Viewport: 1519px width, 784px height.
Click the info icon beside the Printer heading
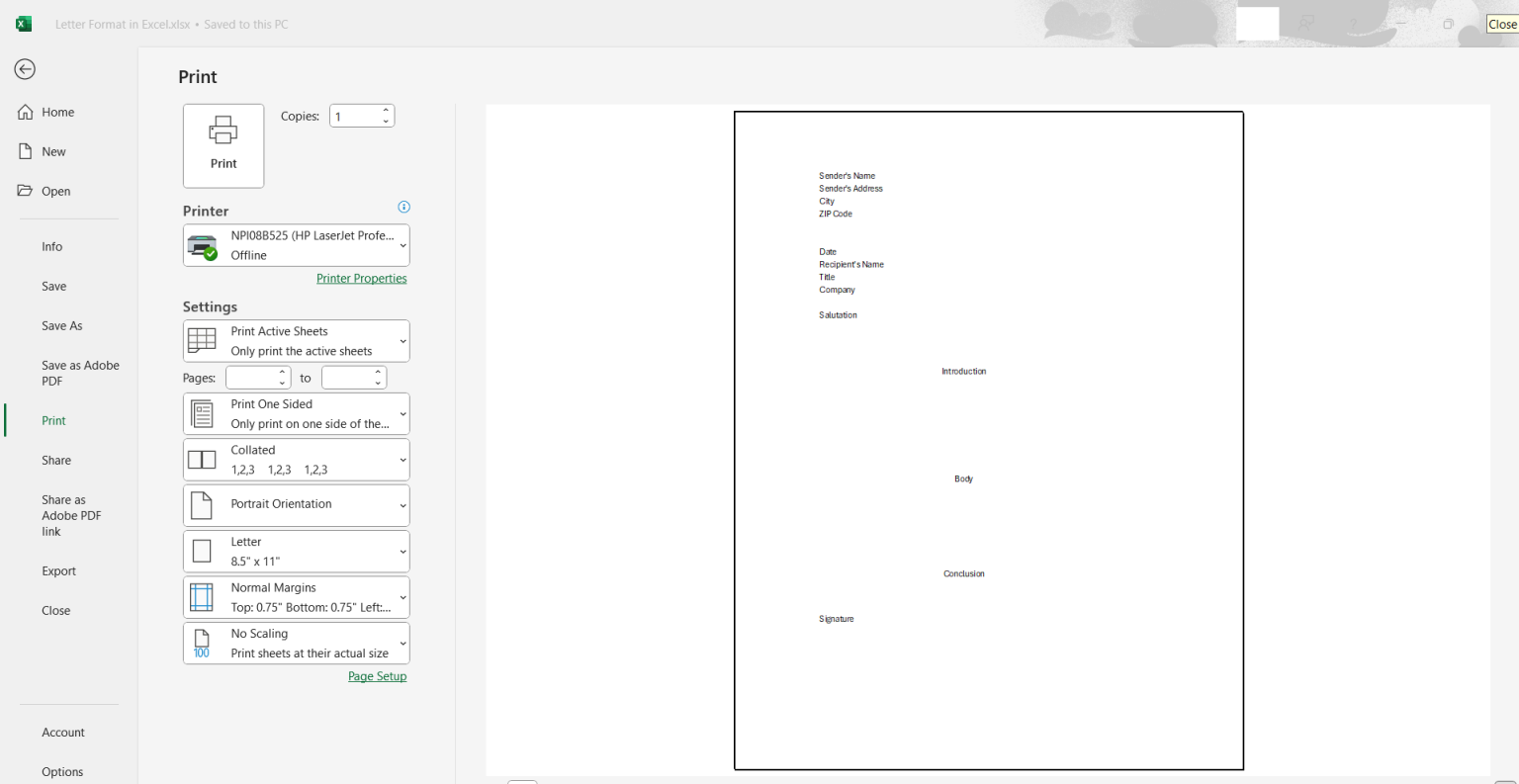(403, 207)
